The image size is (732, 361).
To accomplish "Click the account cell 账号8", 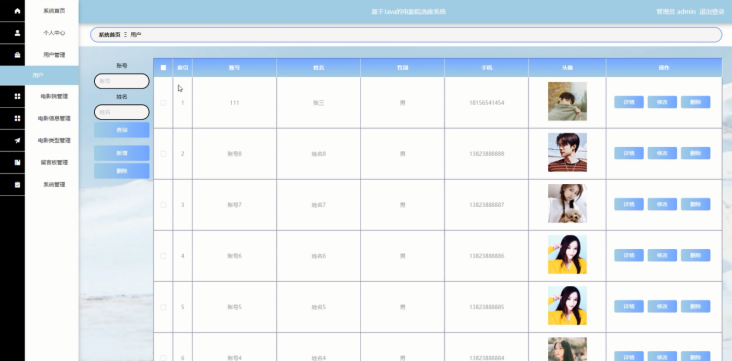I will pyautogui.click(x=234, y=154).
